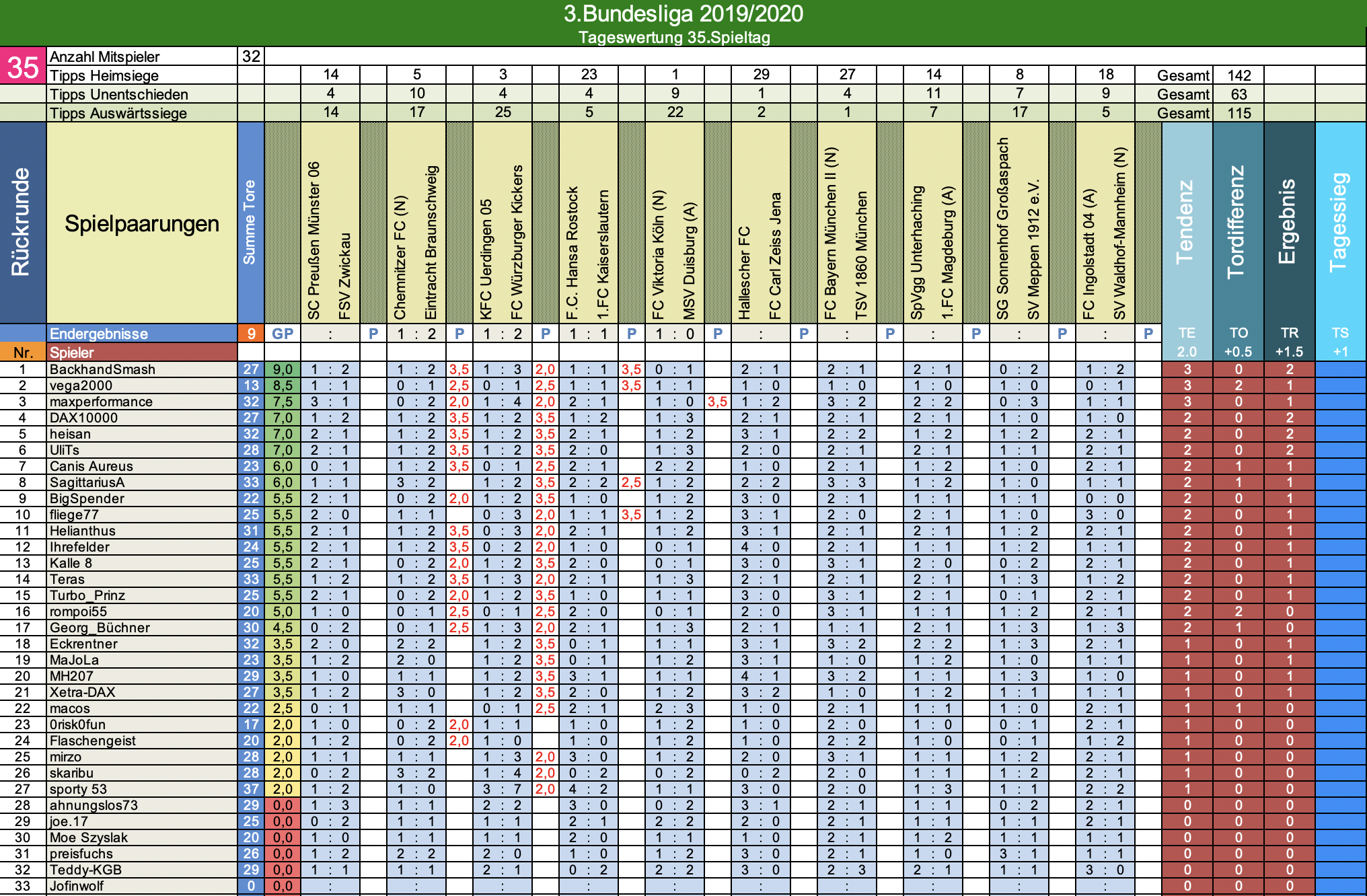Viewport: 1367px width, 896px height.
Task: Click the '1.FC Magdeburg (A)' header
Action: (948, 253)
